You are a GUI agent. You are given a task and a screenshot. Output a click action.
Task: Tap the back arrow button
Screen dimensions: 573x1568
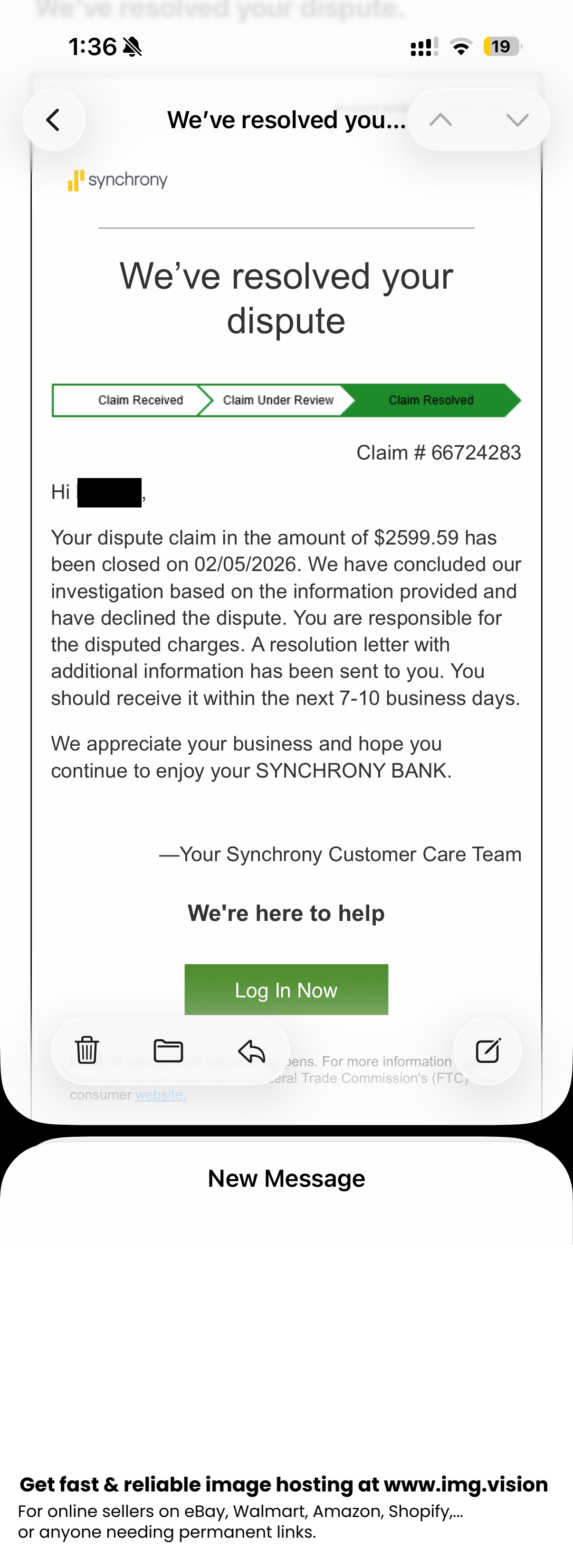(x=54, y=120)
